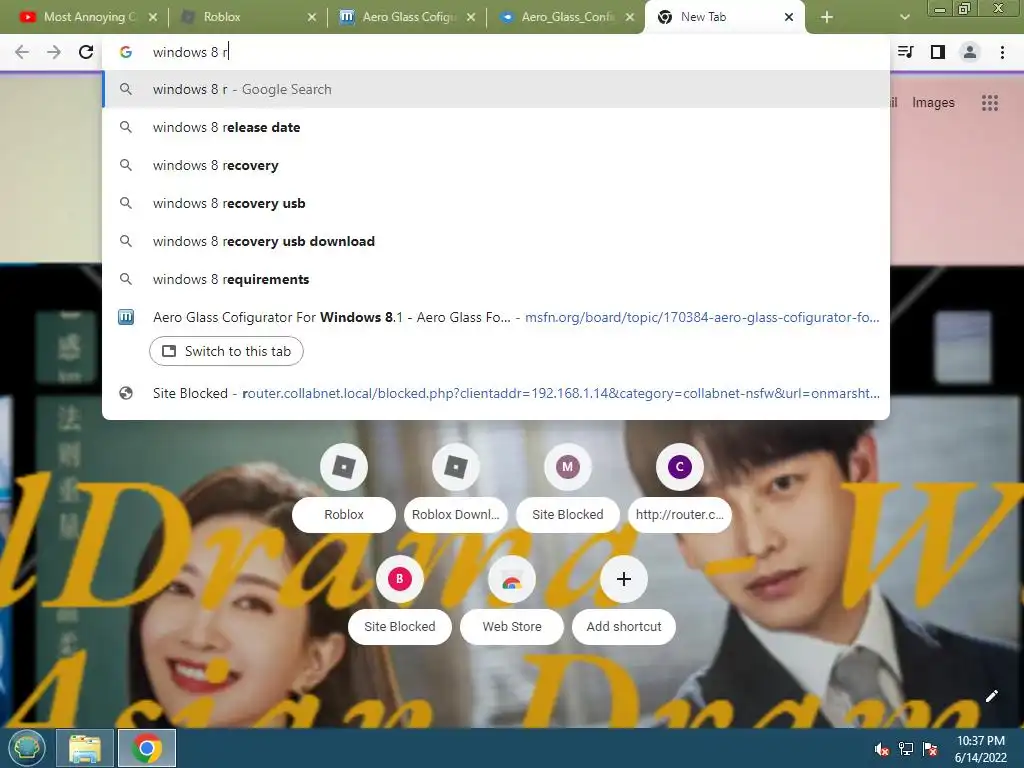
Task: Go back using the back arrow
Action: tap(22, 52)
